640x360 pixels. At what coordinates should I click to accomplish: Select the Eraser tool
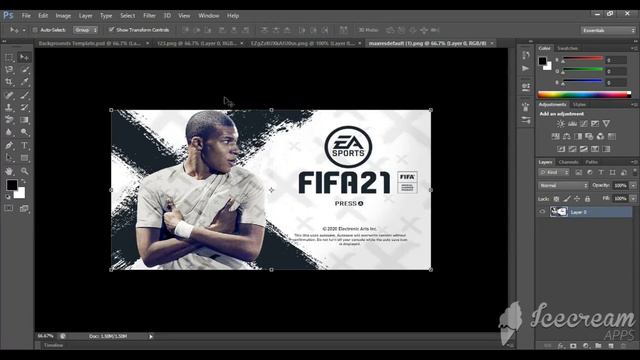(x=9, y=120)
